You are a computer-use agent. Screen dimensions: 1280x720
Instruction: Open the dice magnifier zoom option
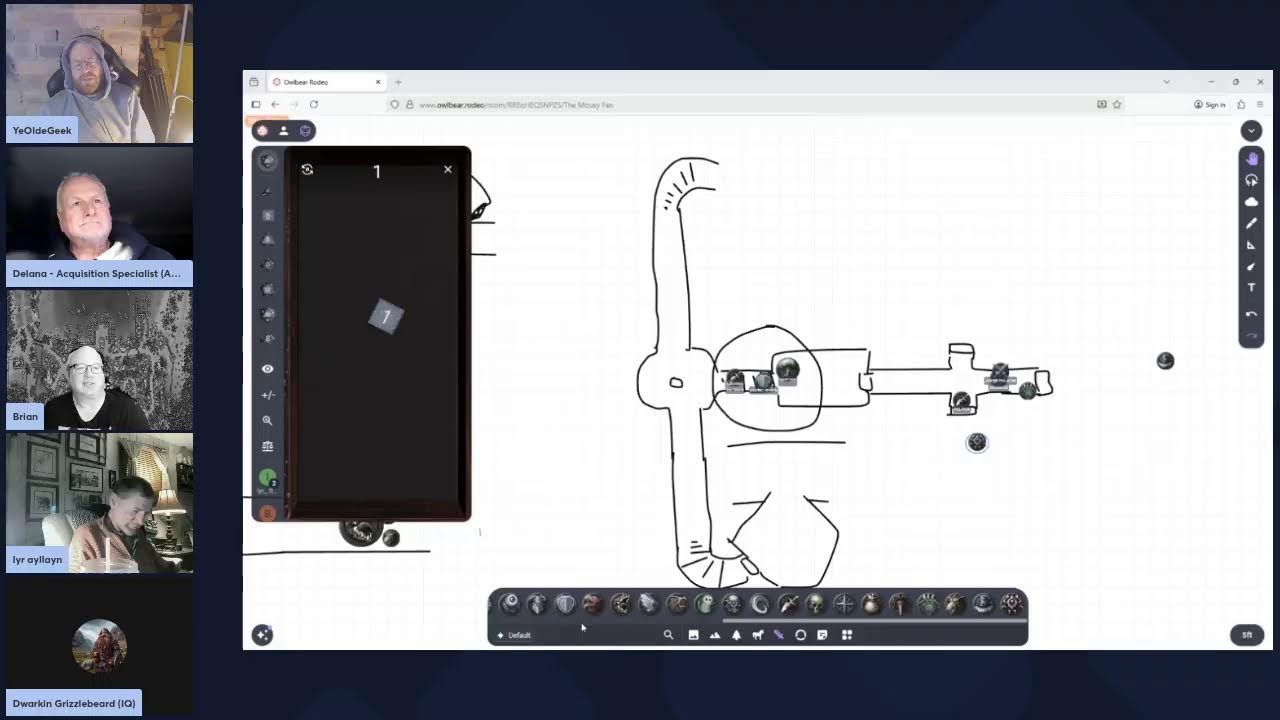[267, 421]
